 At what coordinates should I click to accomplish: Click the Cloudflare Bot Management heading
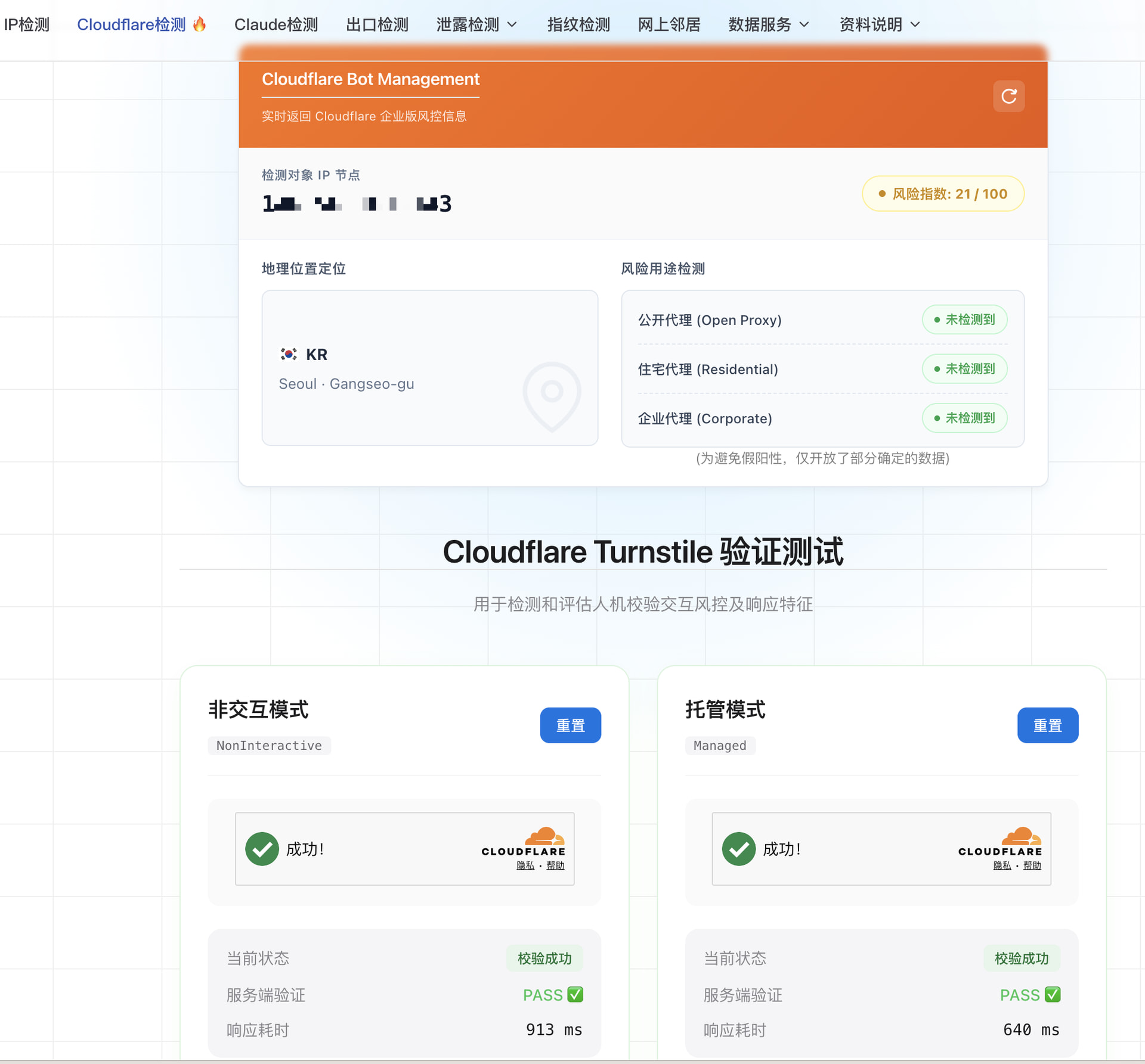(370, 79)
